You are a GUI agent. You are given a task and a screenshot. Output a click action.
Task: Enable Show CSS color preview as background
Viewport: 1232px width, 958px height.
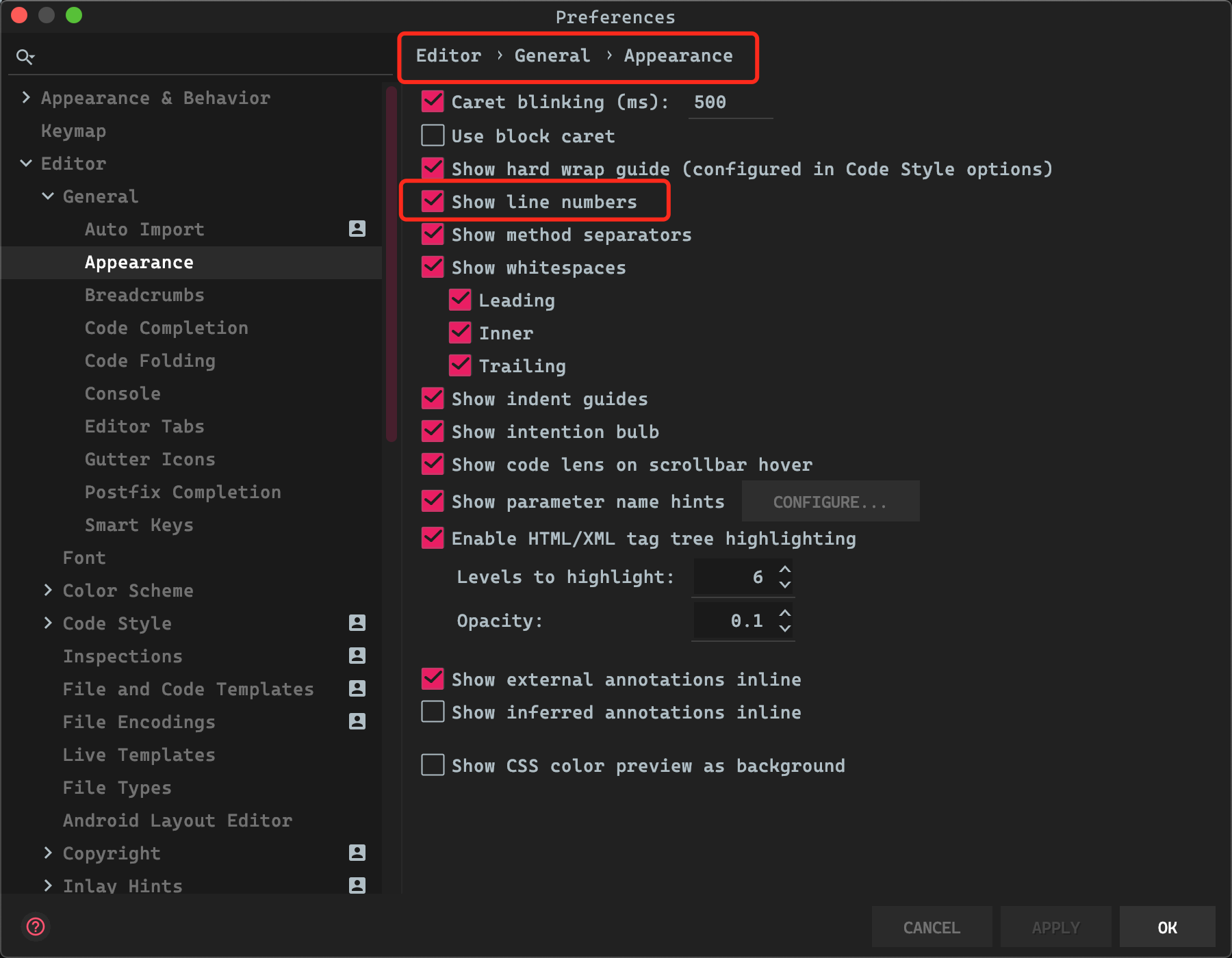coord(433,765)
